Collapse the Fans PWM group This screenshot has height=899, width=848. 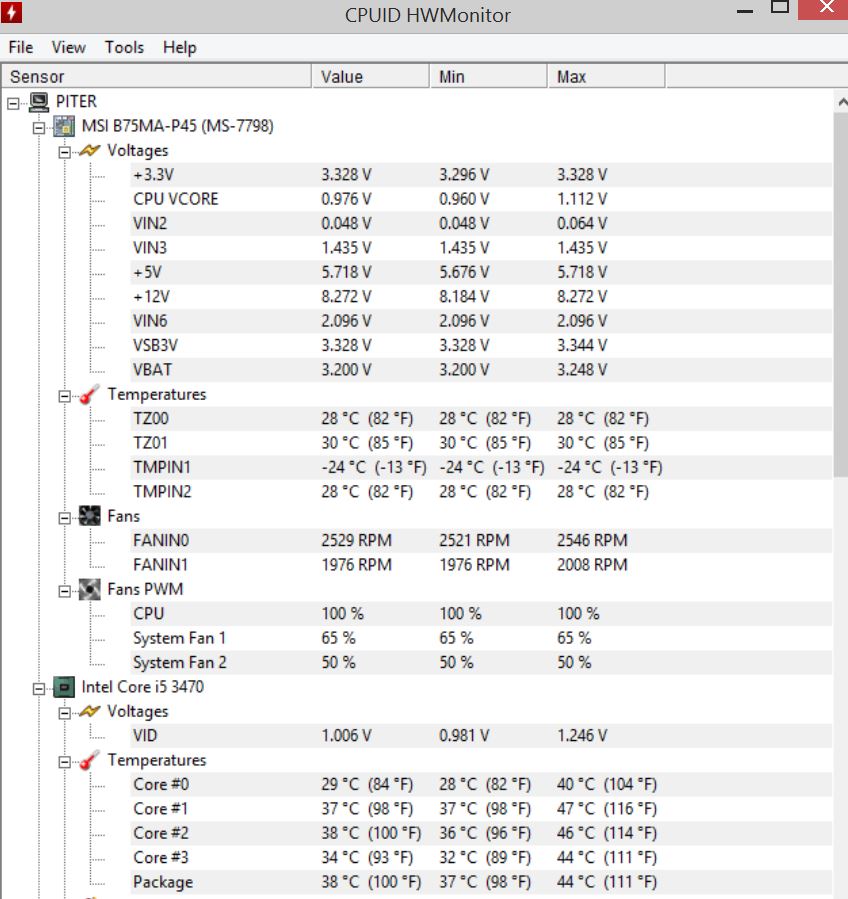[65, 591]
